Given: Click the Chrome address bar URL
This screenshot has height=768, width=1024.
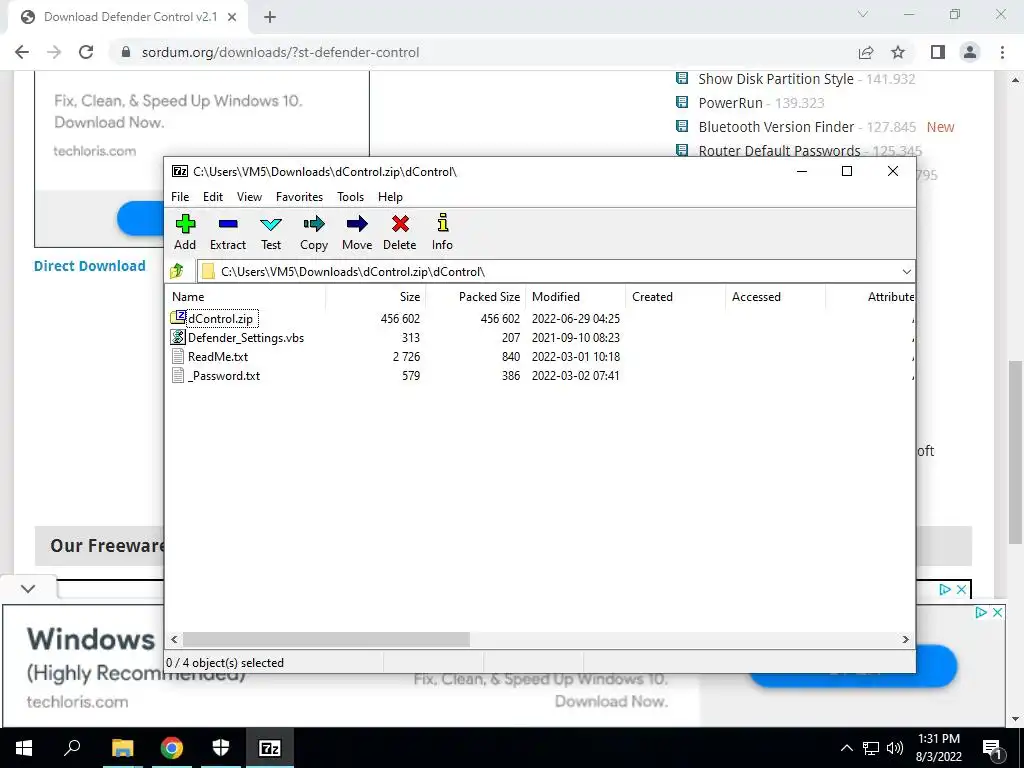Looking at the screenshot, I should coord(280,52).
